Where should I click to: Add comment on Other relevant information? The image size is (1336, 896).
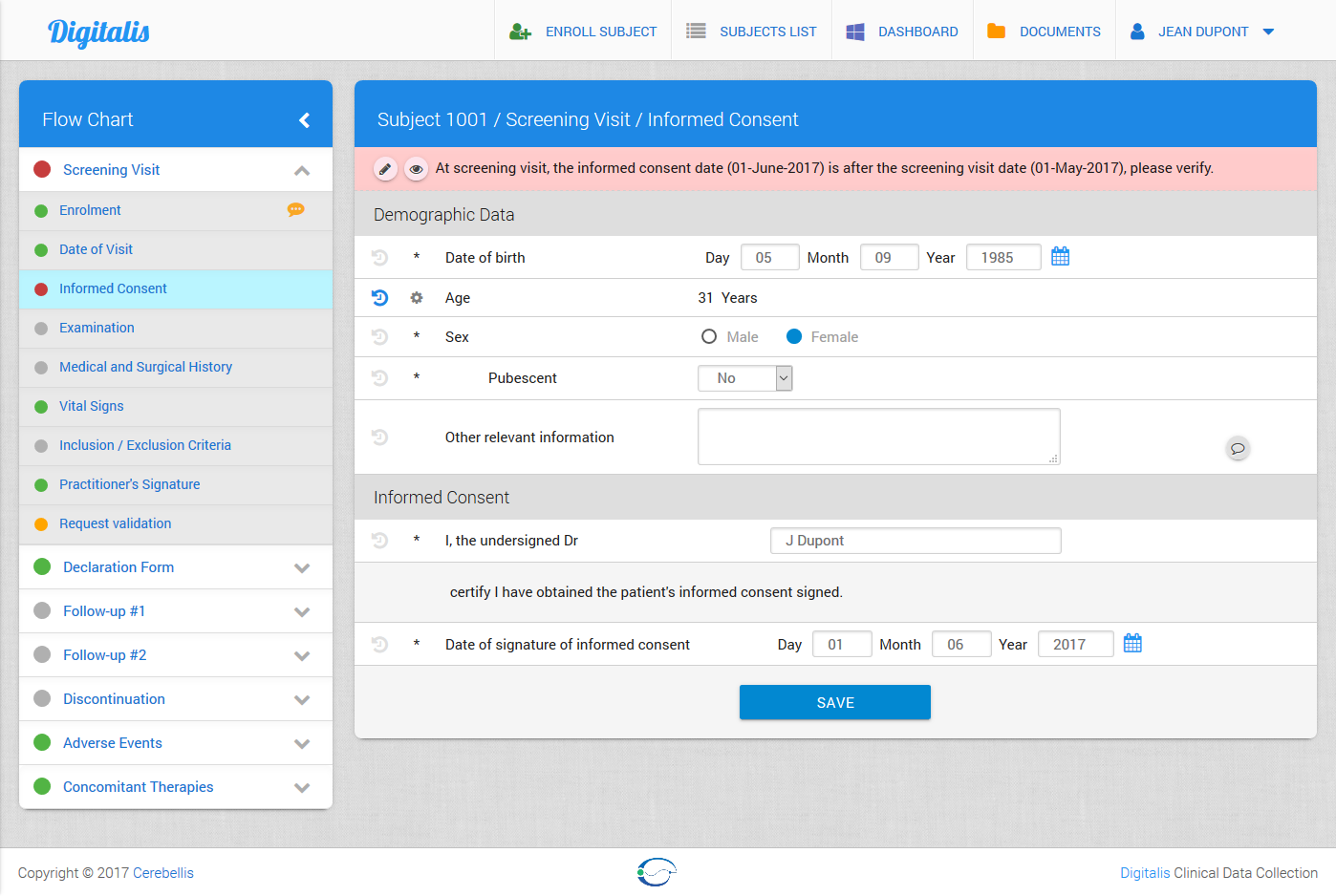(x=1238, y=448)
